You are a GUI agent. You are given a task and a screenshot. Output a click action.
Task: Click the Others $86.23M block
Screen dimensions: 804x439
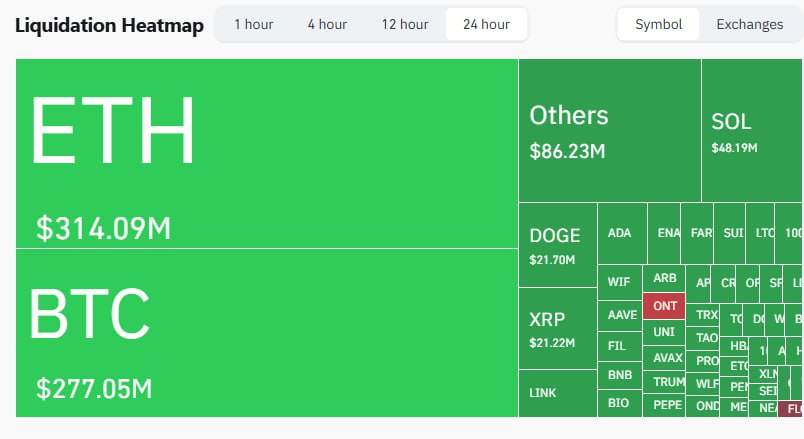pyautogui.click(x=610, y=130)
